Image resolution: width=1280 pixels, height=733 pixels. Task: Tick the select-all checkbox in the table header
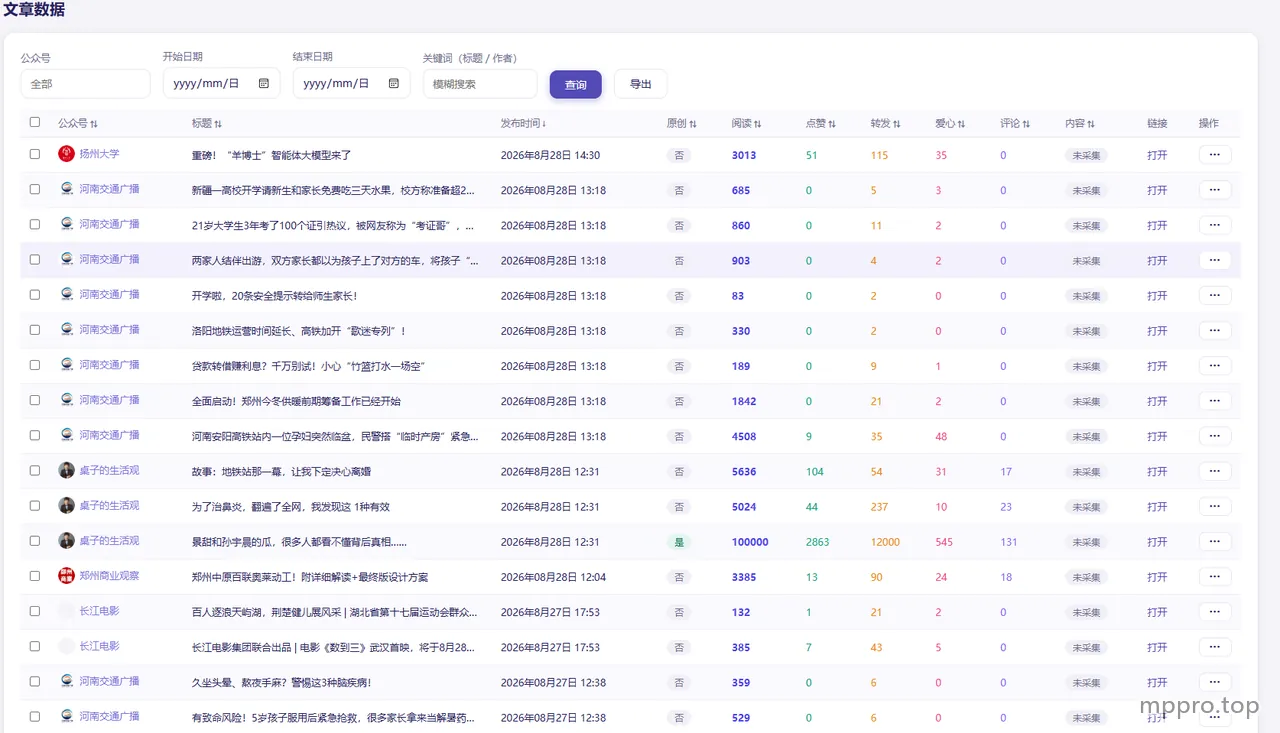point(35,122)
